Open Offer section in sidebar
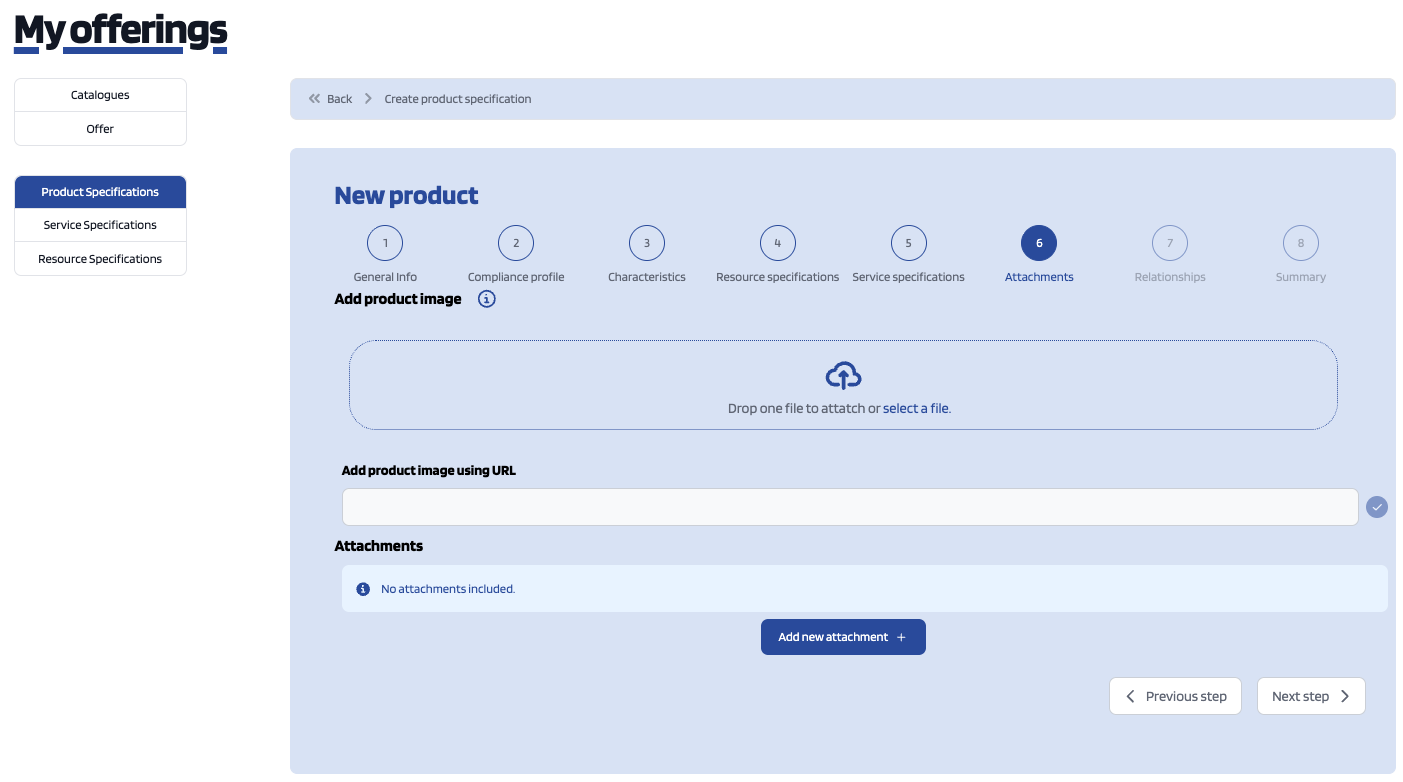The image size is (1403, 782). pyautogui.click(x=100, y=129)
